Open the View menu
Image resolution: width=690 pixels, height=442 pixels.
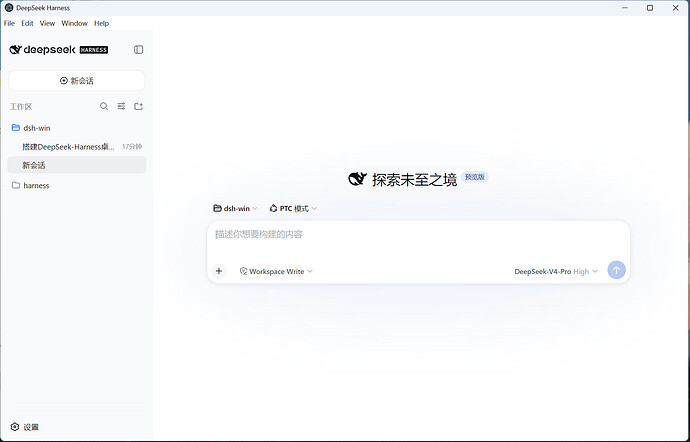pyautogui.click(x=47, y=23)
